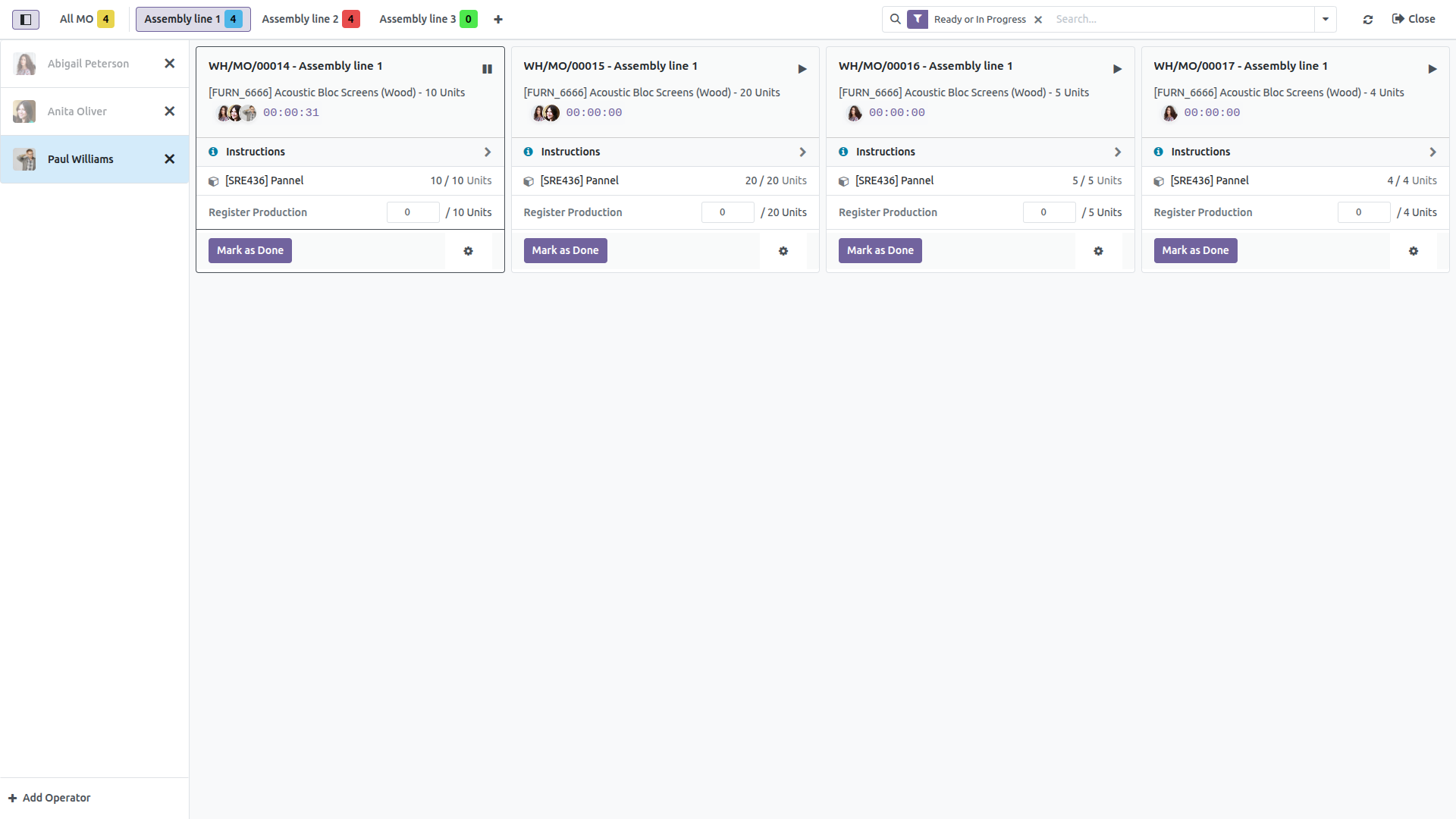The height and width of the screenshot is (819, 1456).
Task: Open the gear menu on WH/MO/00014 card
Action: point(469,251)
